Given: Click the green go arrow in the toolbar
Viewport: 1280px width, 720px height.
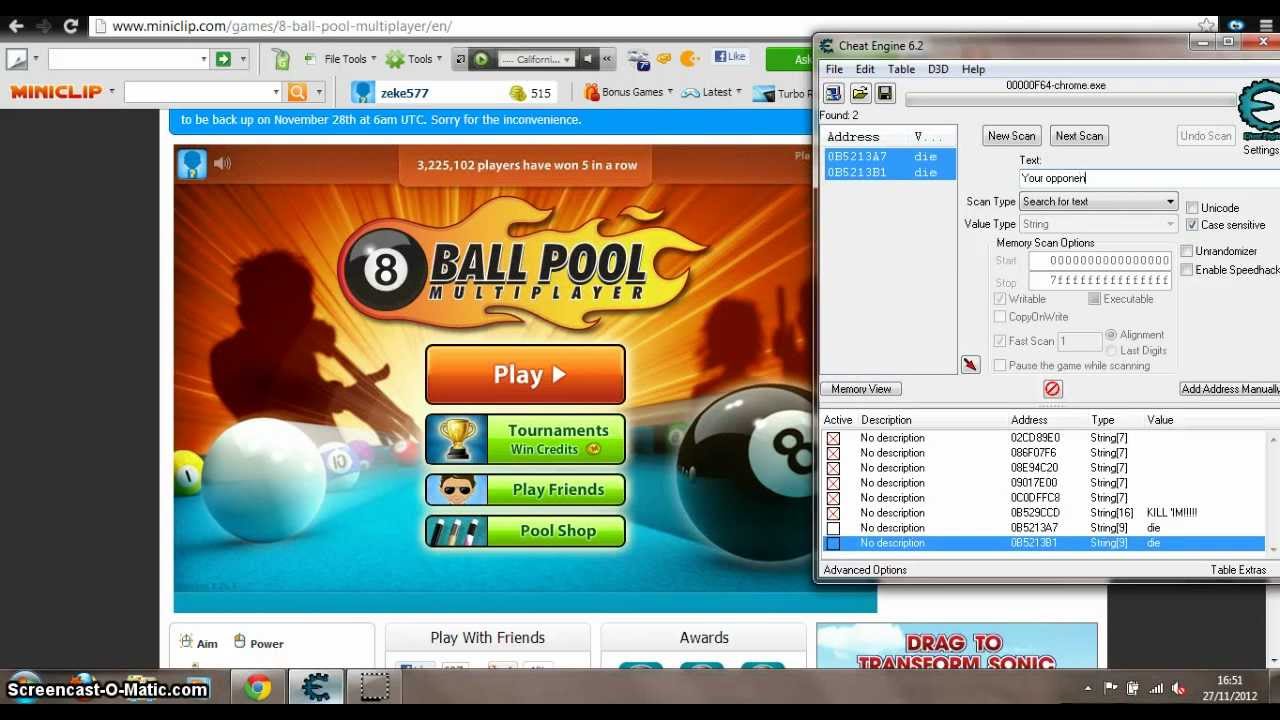Looking at the screenshot, I should click(223, 59).
